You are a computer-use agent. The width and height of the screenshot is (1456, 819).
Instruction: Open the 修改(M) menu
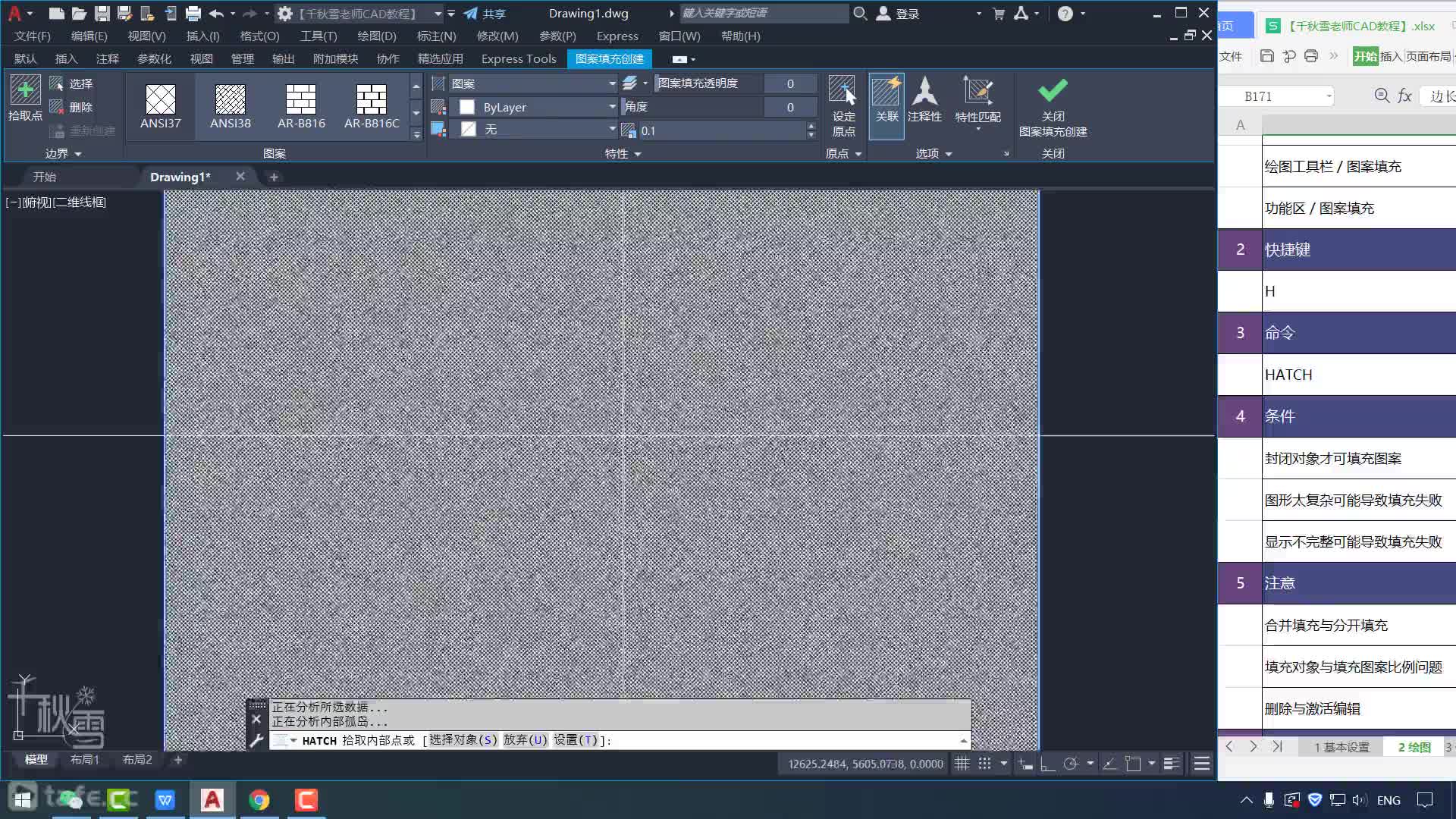pos(497,36)
